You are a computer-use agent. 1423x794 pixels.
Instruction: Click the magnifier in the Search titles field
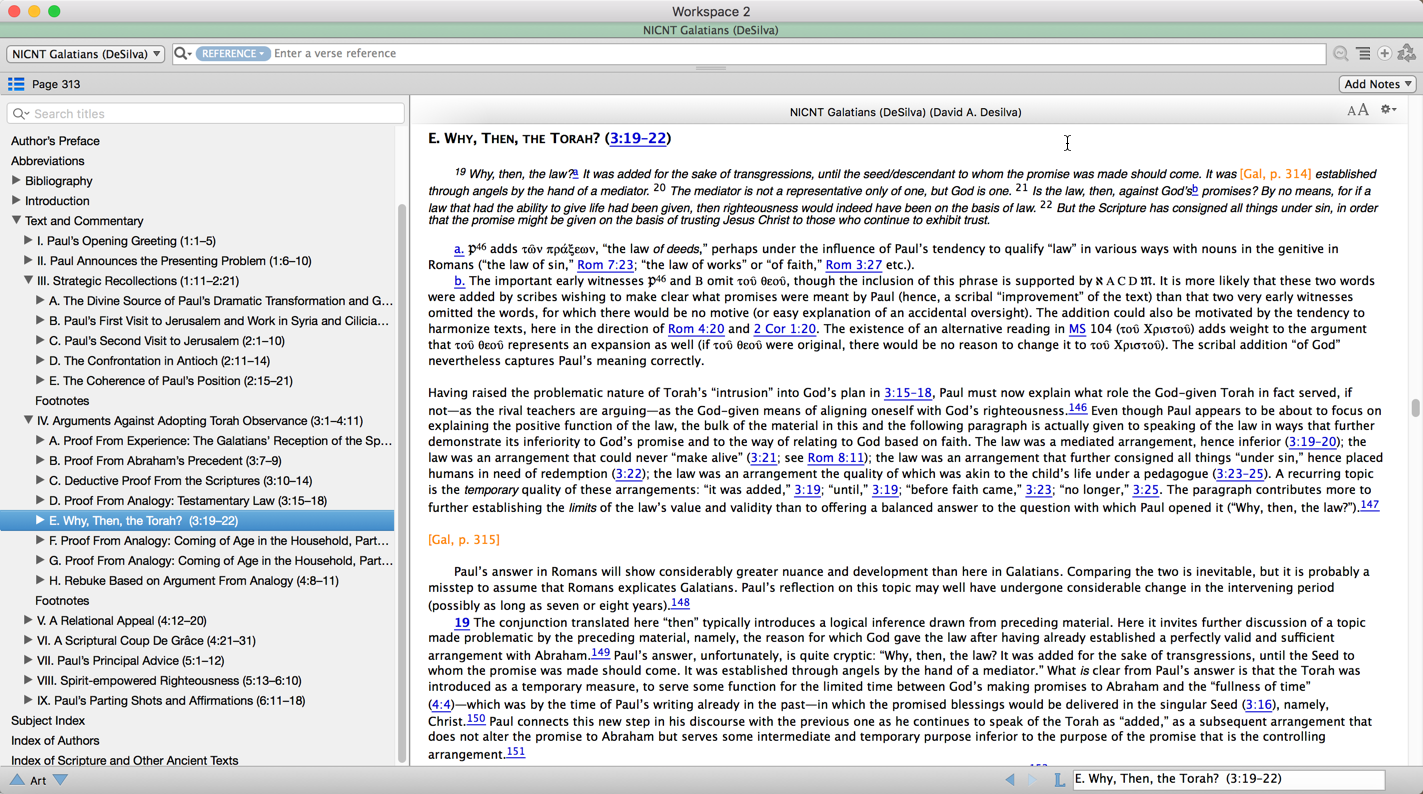pos(21,114)
